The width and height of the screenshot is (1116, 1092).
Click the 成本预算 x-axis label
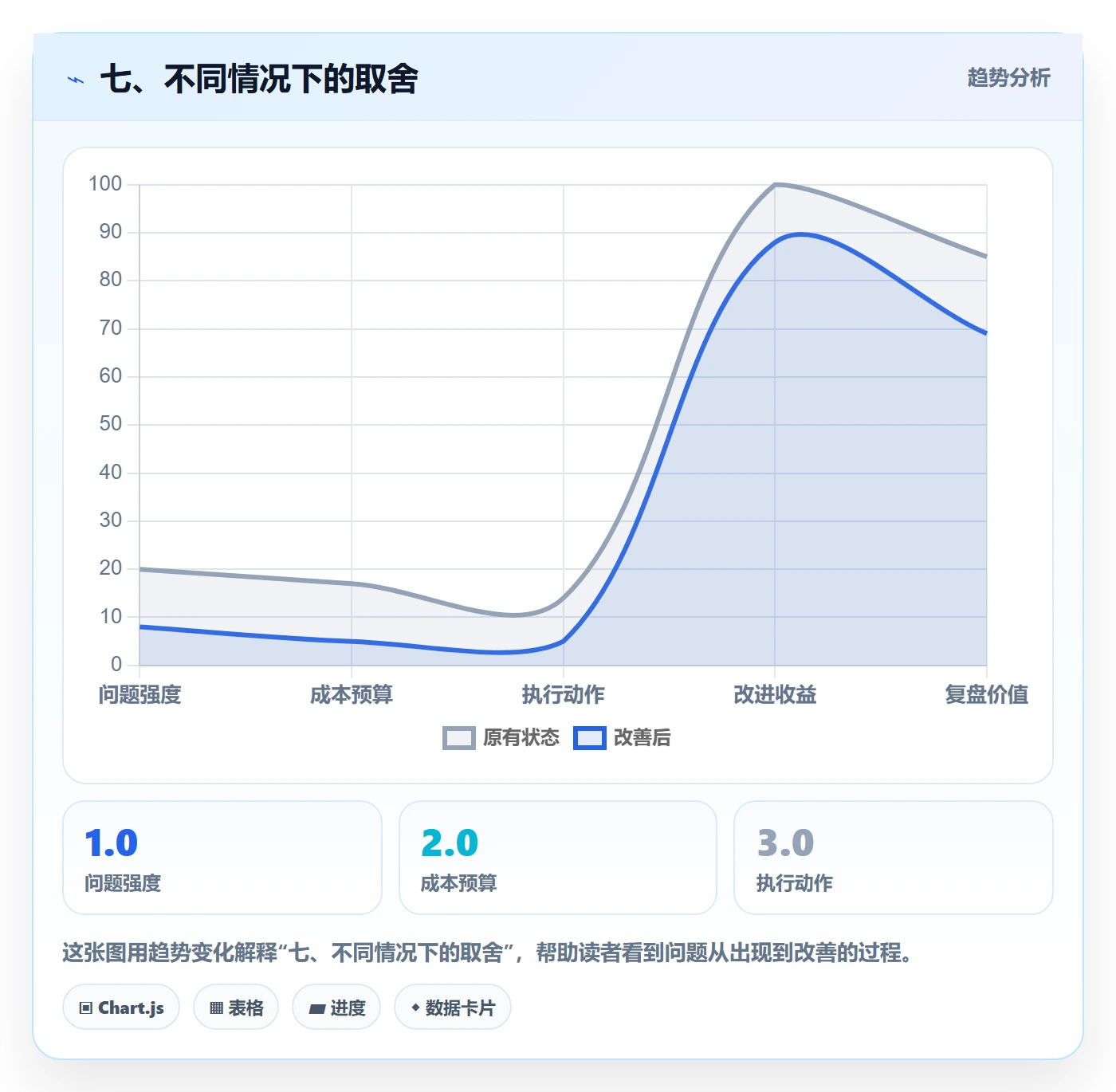coord(352,695)
